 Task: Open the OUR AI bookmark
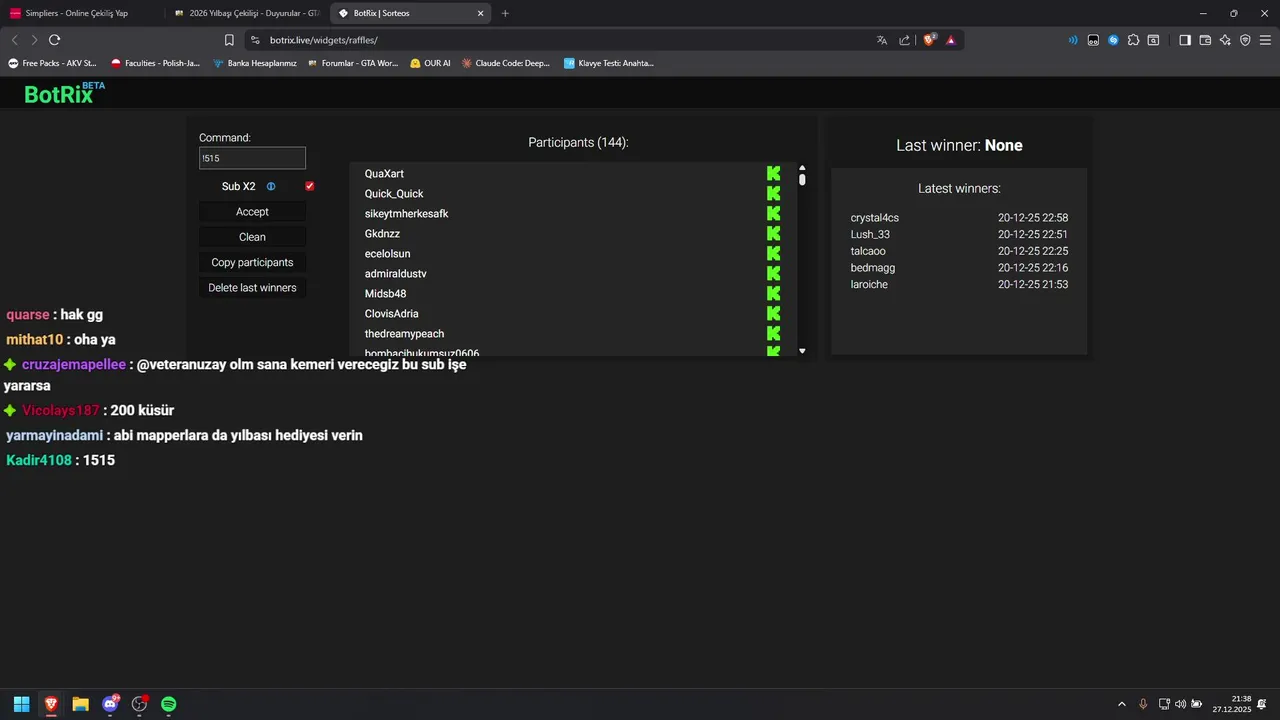click(x=430, y=63)
